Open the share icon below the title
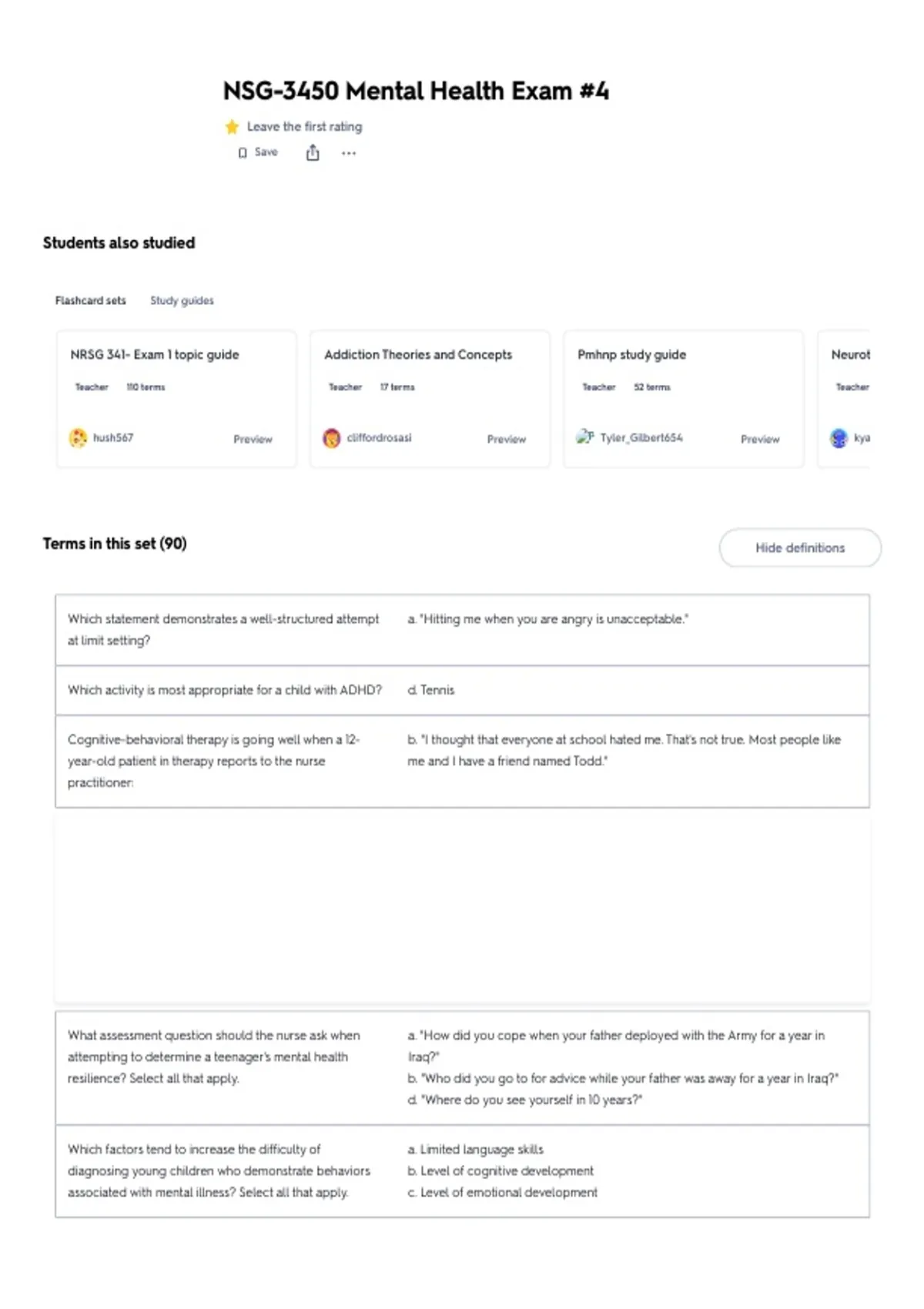Viewport: 924px width, 1309px height. click(x=313, y=153)
